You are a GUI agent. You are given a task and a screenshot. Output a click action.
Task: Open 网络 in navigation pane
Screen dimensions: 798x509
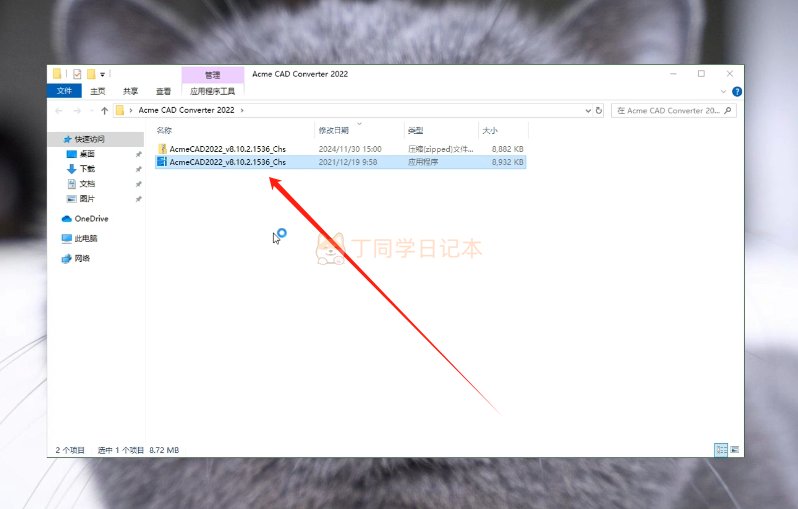[x=82, y=258]
